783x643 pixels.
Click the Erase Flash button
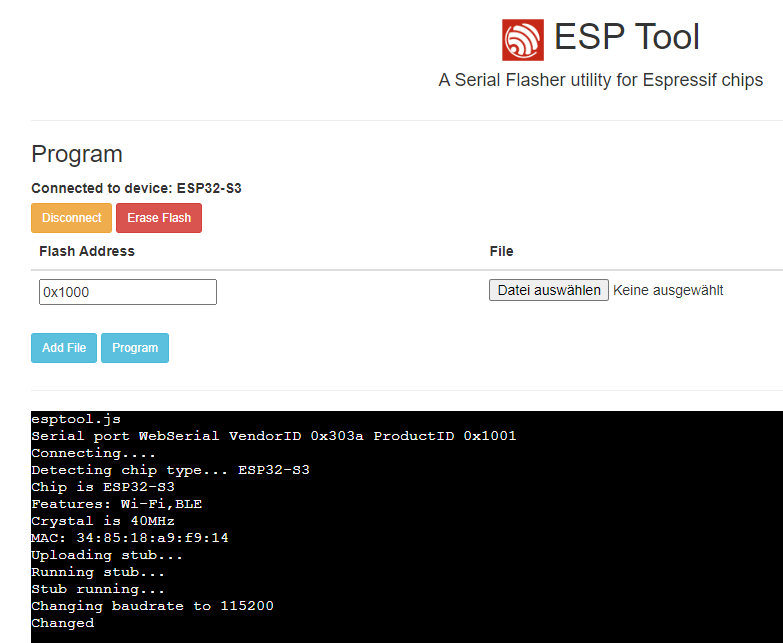point(159,218)
